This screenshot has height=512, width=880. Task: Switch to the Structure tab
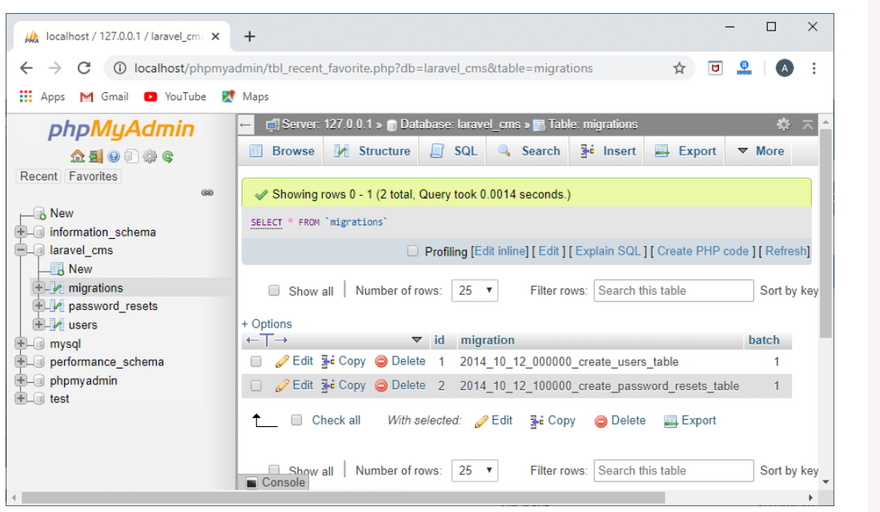[x=372, y=151]
